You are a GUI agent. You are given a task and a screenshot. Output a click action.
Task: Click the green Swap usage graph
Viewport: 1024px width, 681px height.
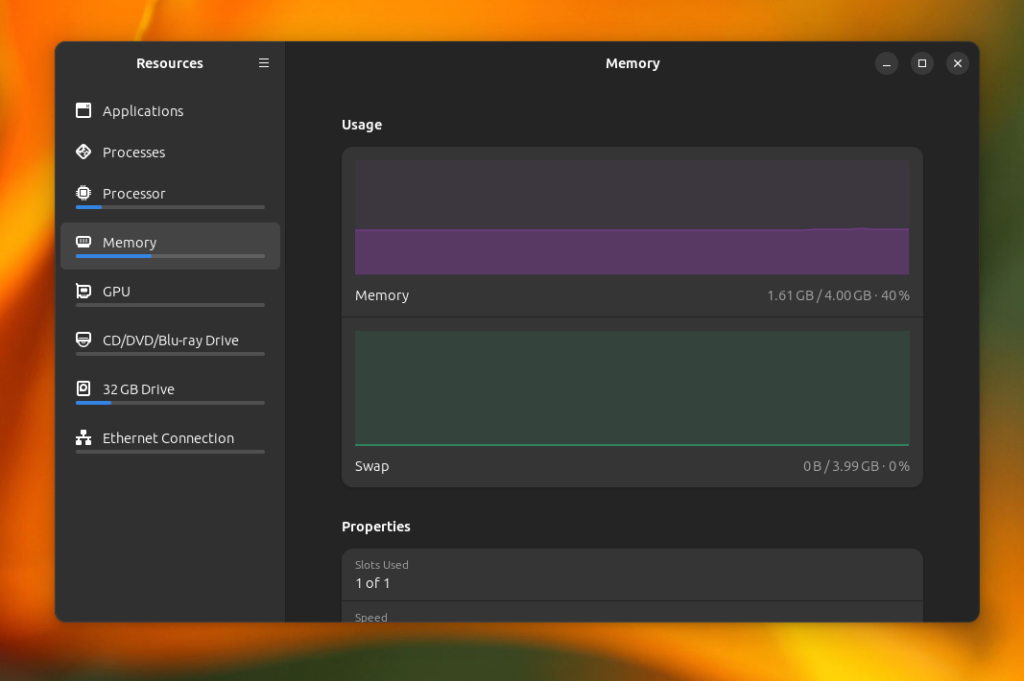[632, 388]
